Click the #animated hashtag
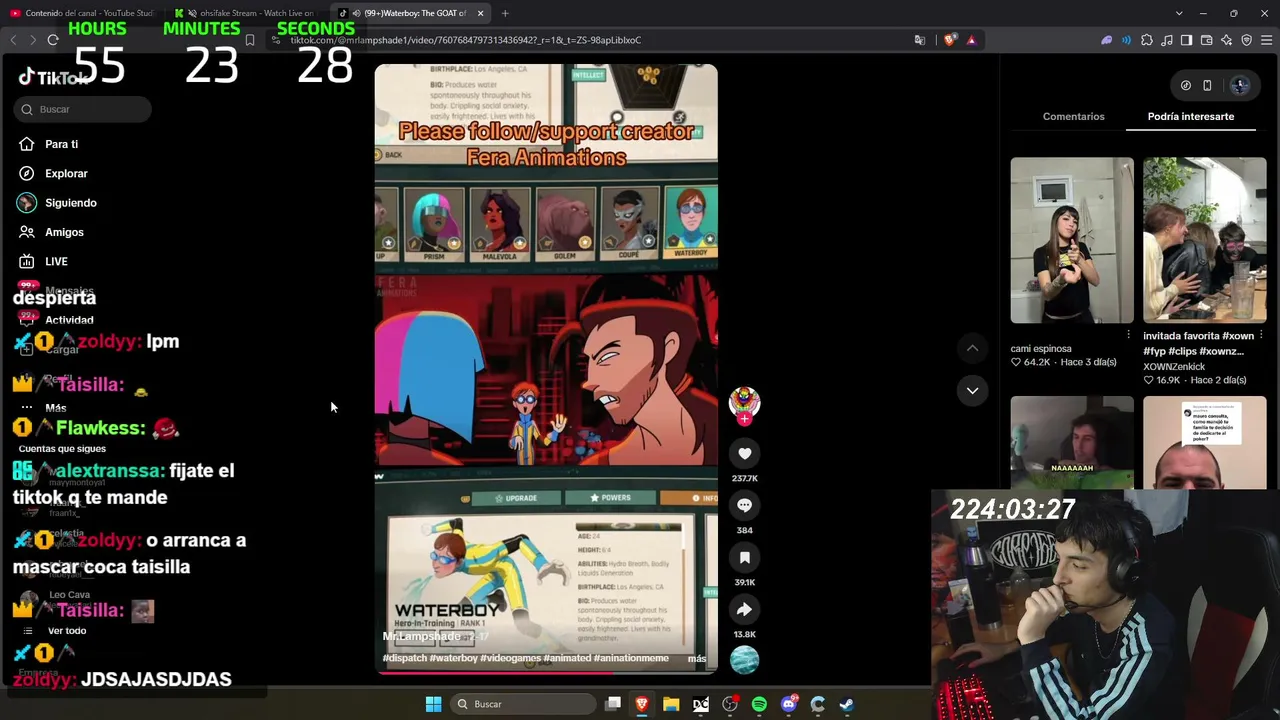The height and width of the screenshot is (720, 1280). [x=567, y=658]
